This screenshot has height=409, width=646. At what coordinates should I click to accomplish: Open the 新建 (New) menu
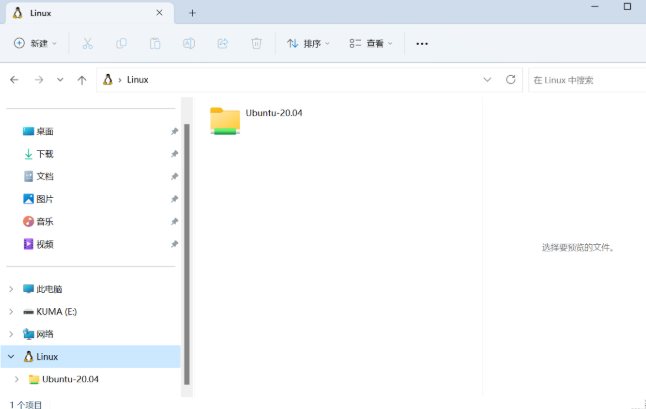pyautogui.click(x=35, y=43)
